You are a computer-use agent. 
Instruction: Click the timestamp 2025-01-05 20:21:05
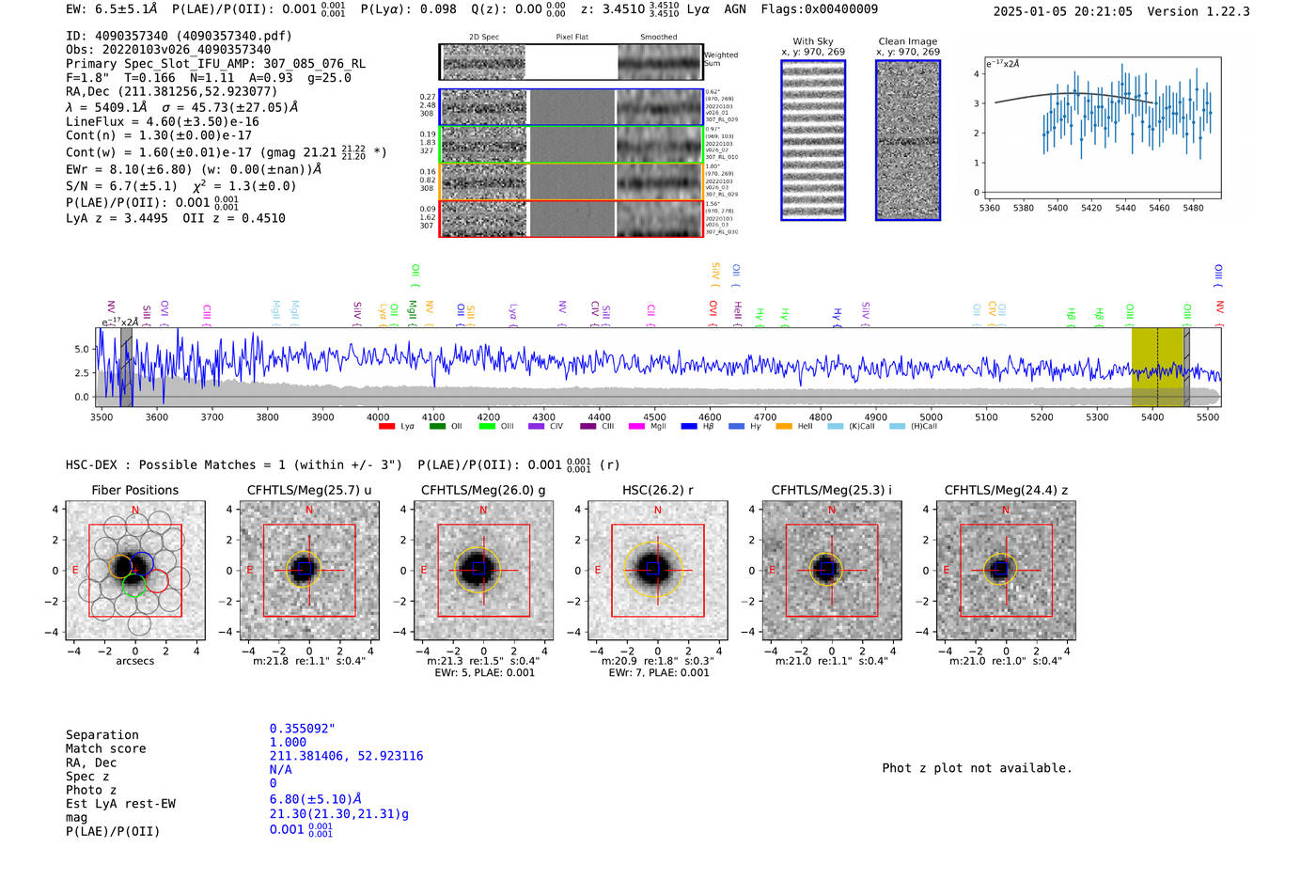point(1062,12)
